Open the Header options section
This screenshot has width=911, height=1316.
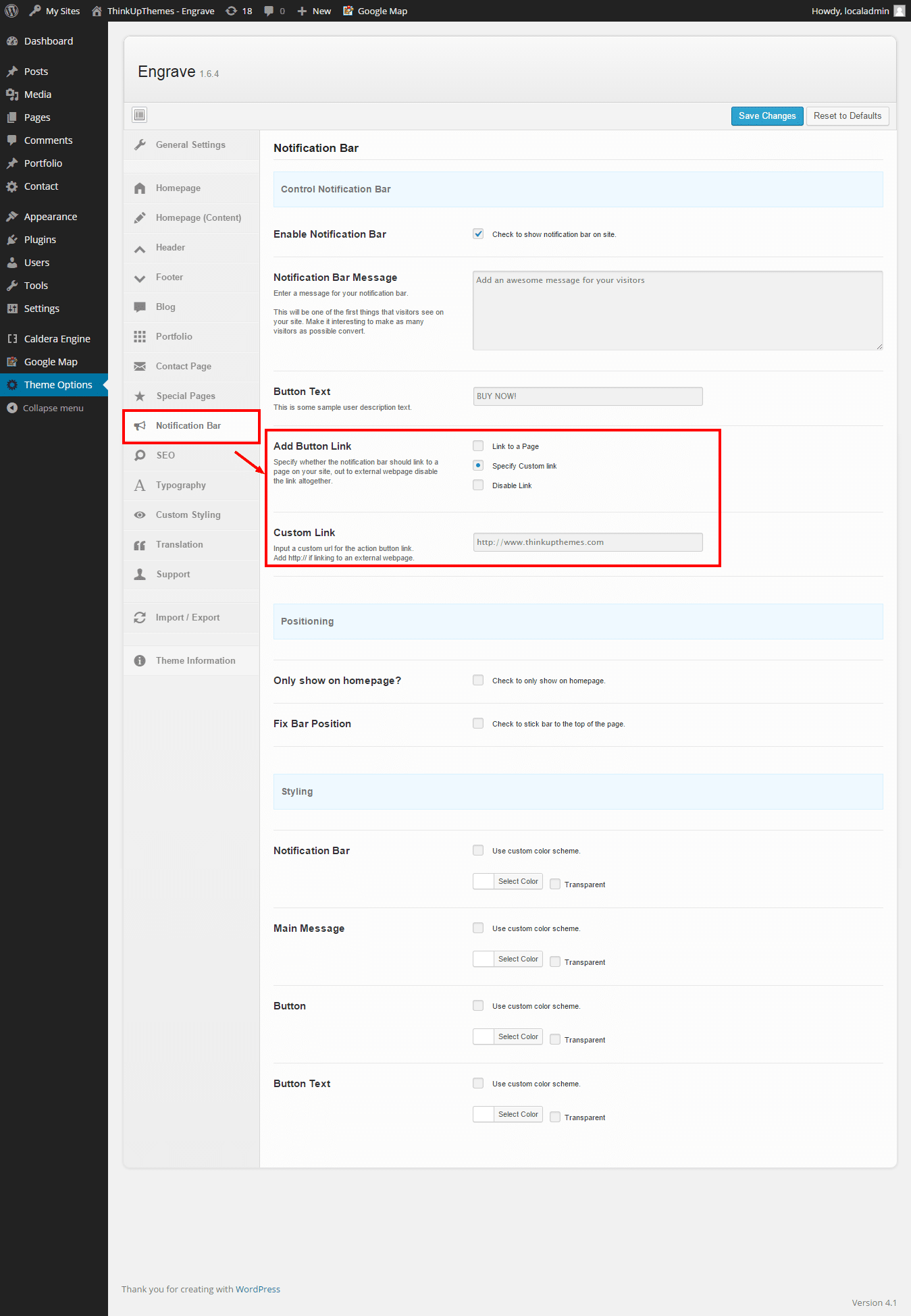[170, 248]
